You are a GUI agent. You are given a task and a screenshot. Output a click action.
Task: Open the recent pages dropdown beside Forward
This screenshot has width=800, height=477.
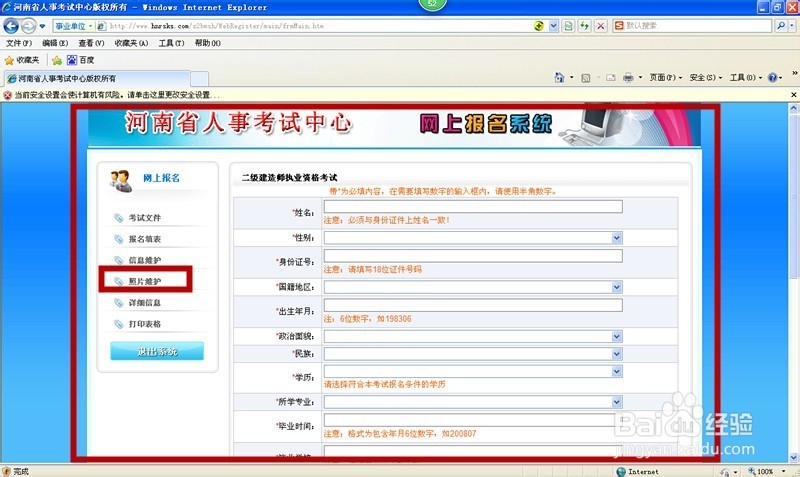pyautogui.click(x=42, y=26)
